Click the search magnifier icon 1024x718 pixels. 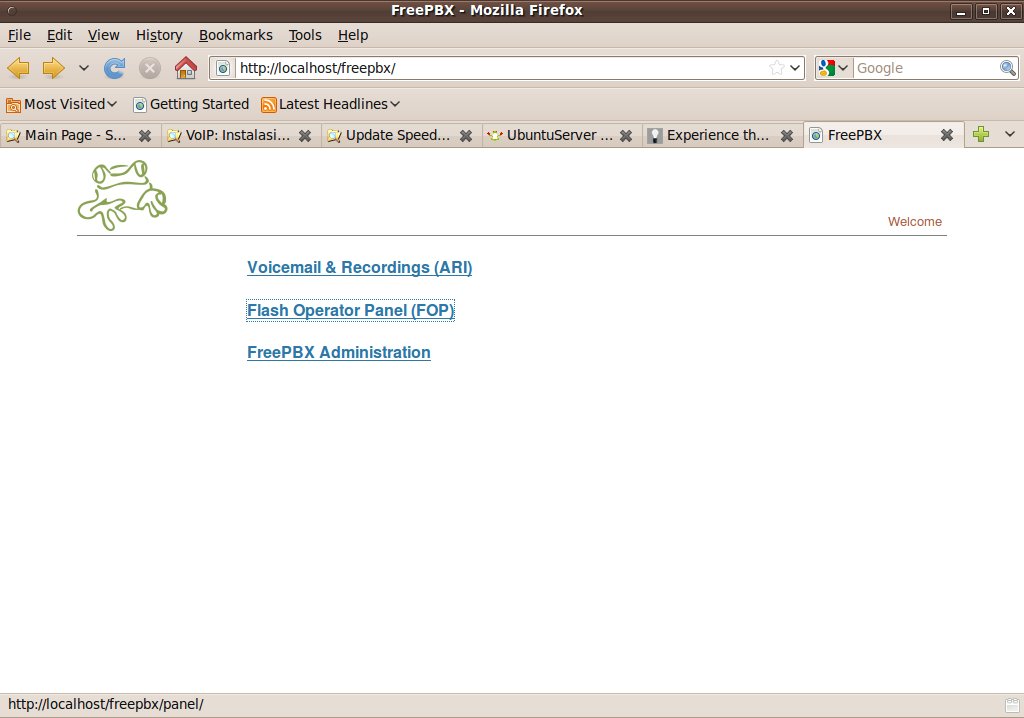pyautogui.click(x=1008, y=68)
